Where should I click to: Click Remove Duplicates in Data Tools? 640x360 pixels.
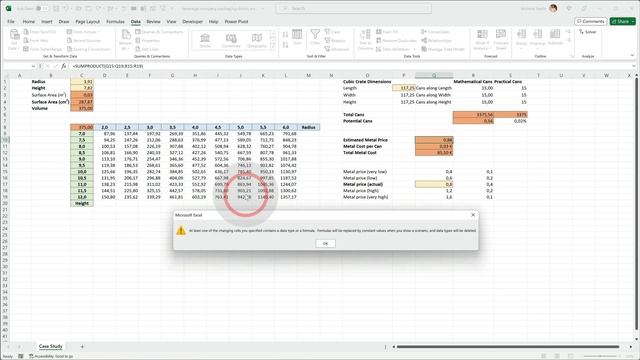pyautogui.click(x=396, y=40)
